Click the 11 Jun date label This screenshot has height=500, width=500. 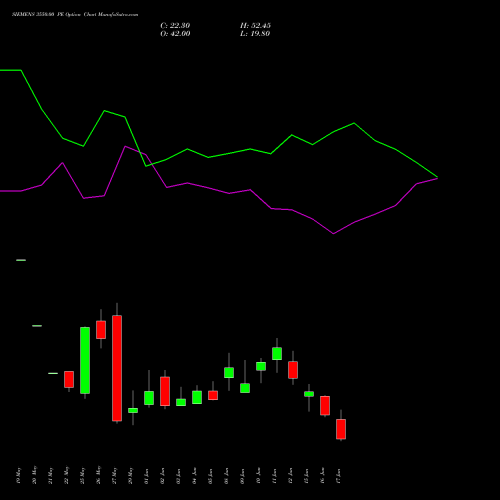pos(274,476)
